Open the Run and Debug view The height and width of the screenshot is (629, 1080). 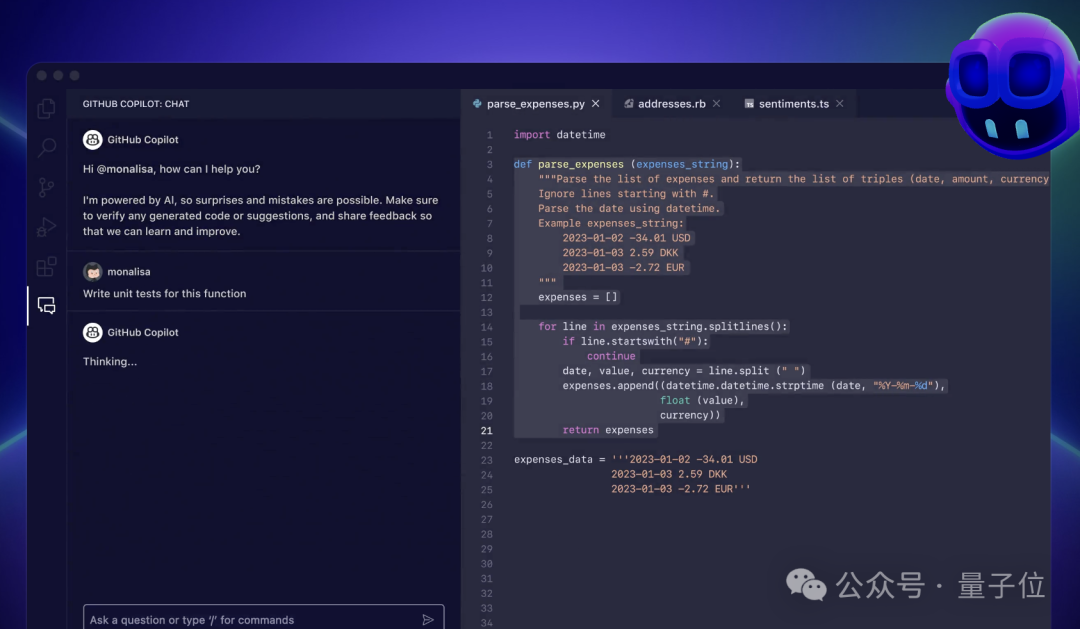click(47, 227)
